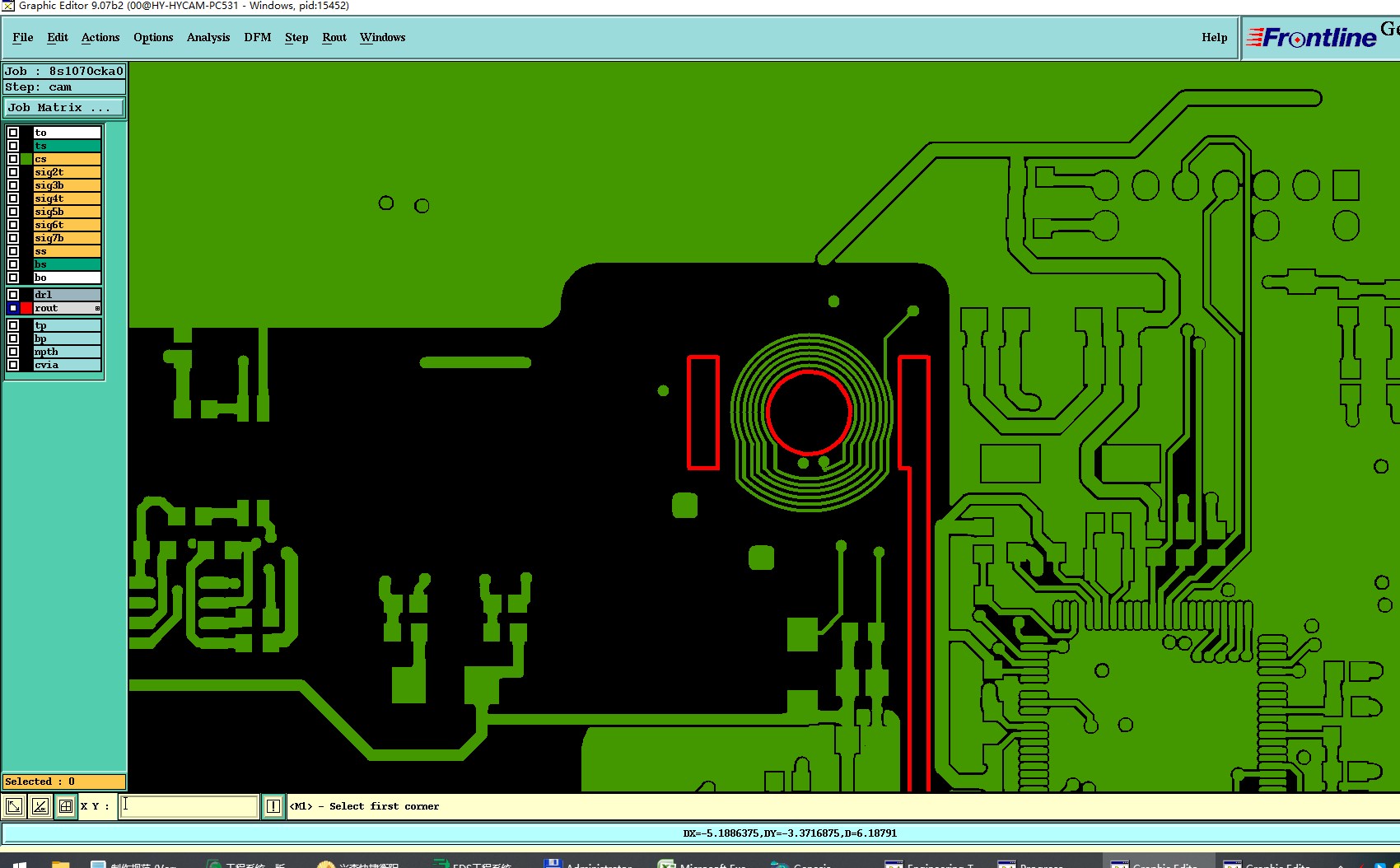Enable the sig4t layer checkbox

click(x=13, y=198)
